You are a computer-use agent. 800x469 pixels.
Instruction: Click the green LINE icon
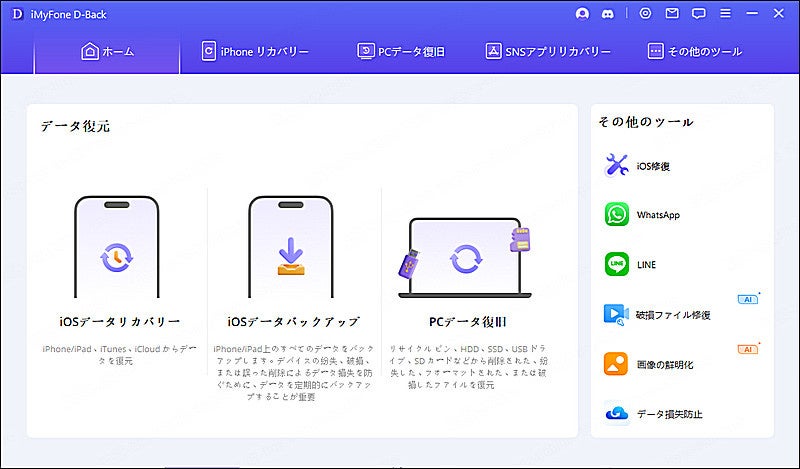[617, 264]
